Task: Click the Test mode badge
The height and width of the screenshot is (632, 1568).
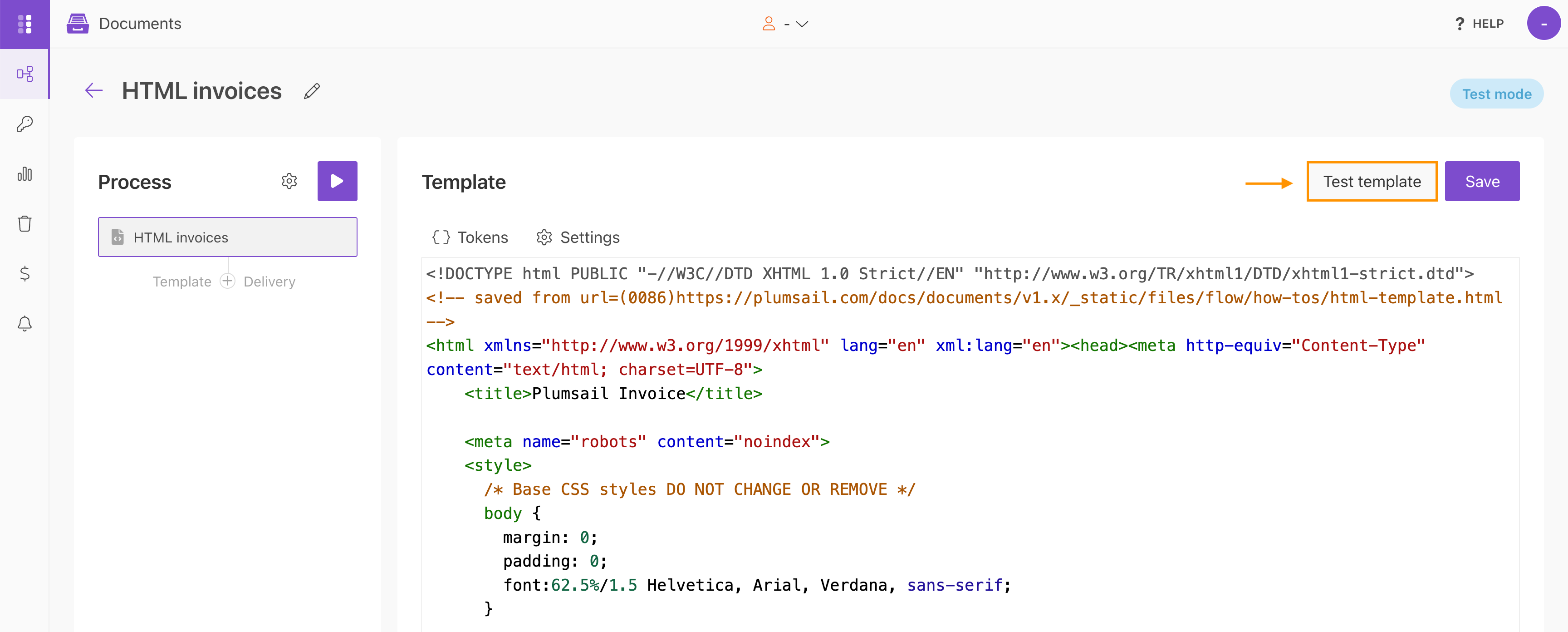Action: tap(1496, 94)
